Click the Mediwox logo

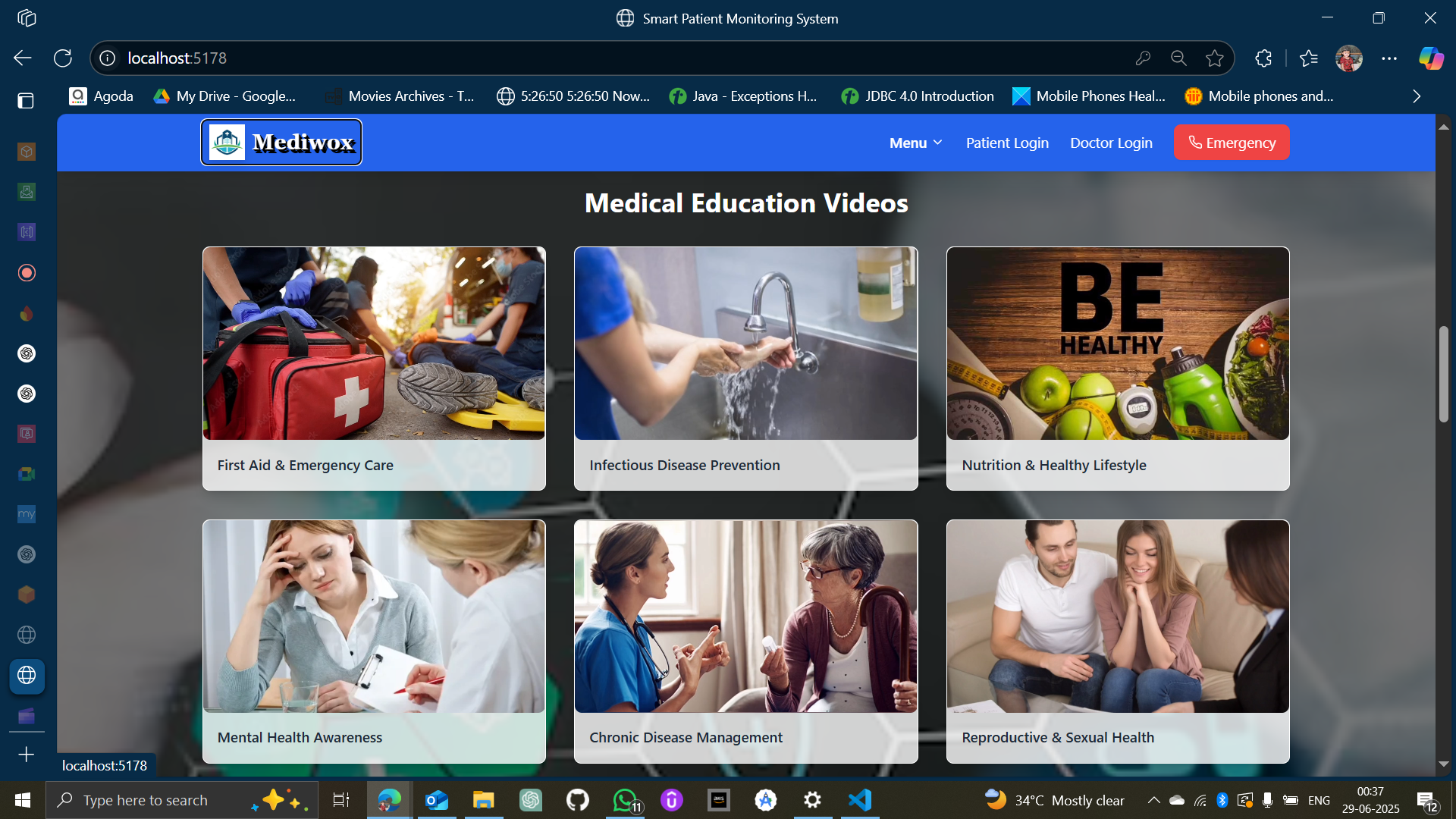click(281, 143)
